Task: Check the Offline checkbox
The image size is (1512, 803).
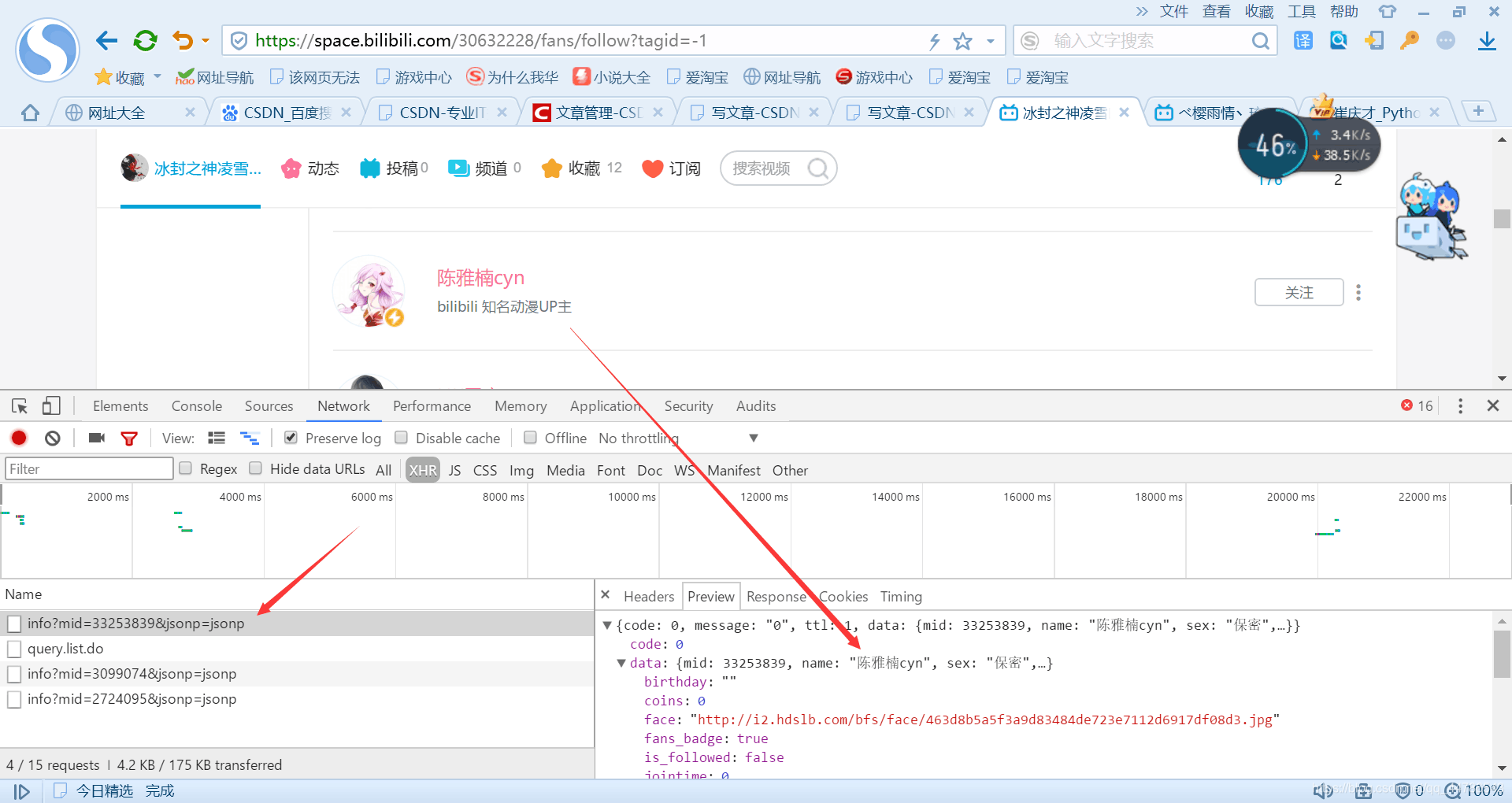Action: point(530,438)
